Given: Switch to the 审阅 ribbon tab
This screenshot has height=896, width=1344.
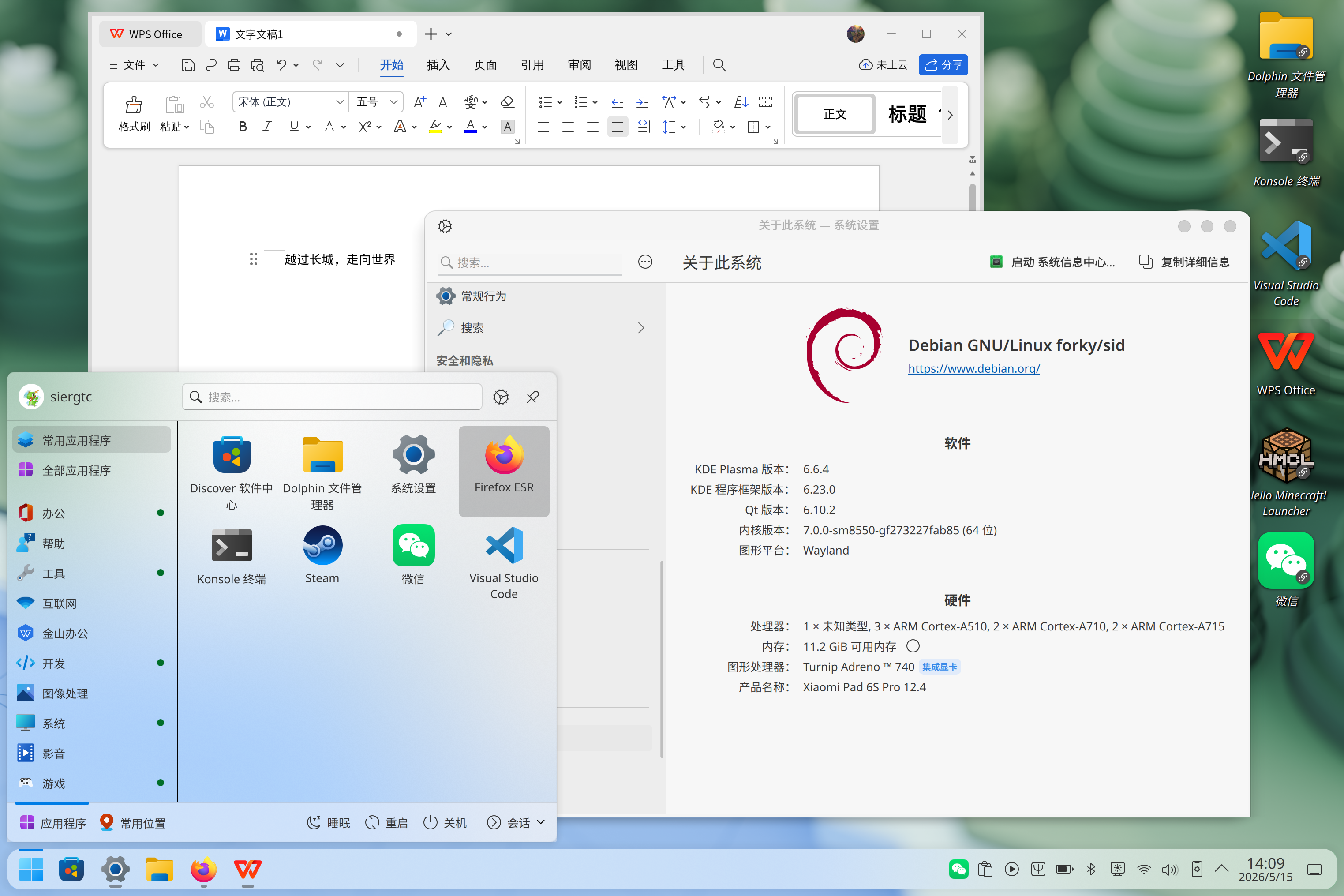Looking at the screenshot, I should 579,65.
